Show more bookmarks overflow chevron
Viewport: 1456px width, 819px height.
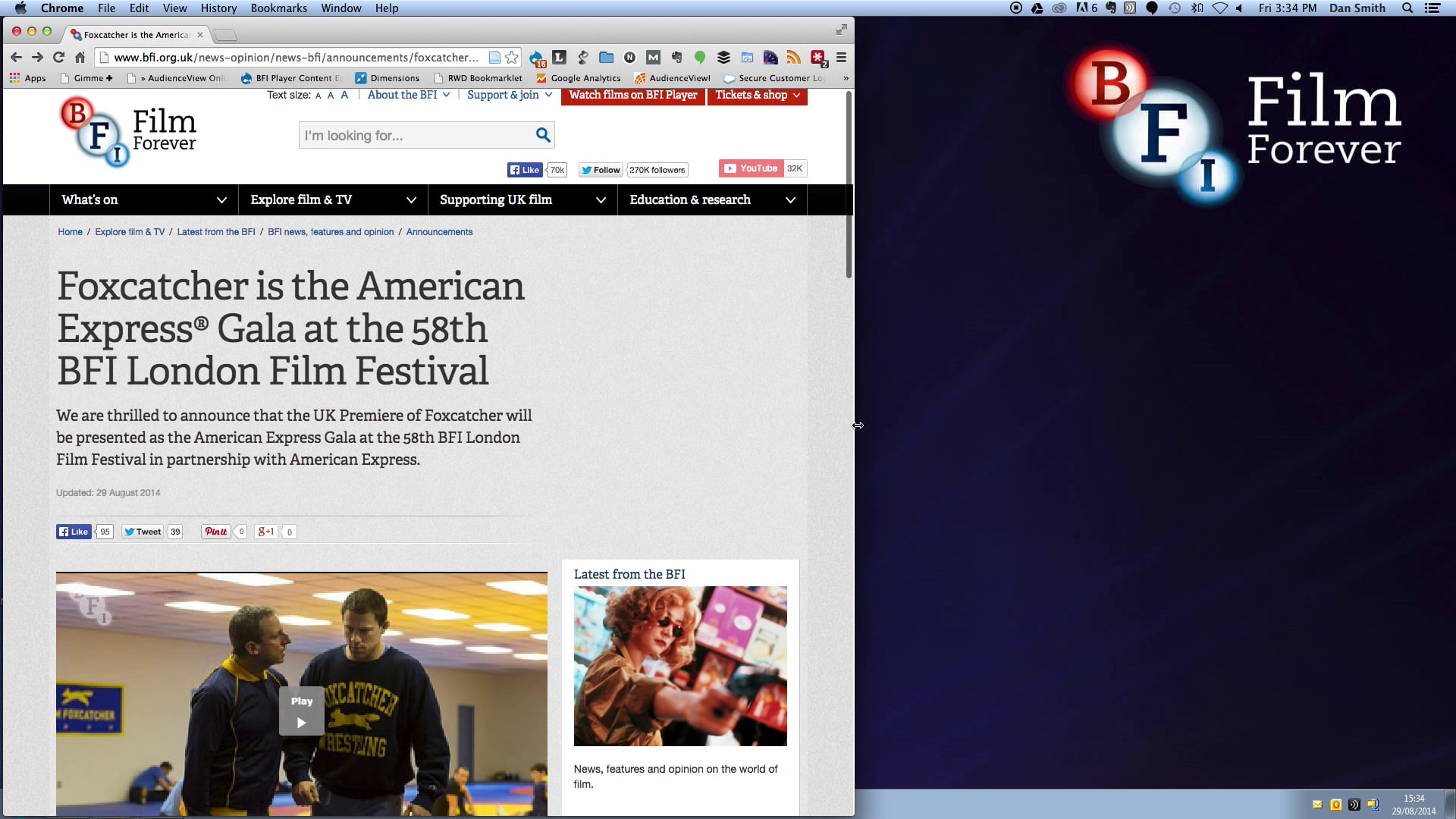(846, 78)
